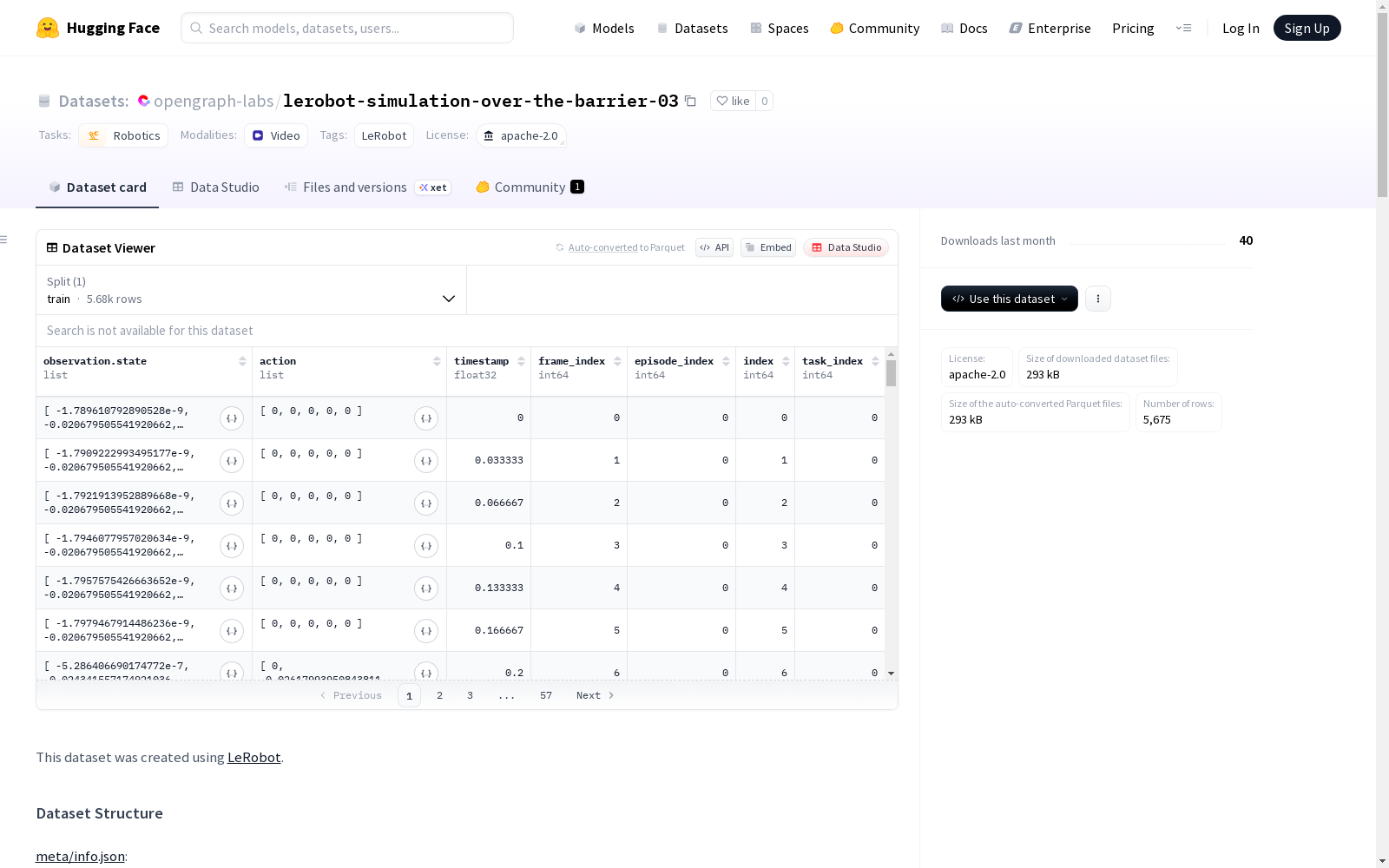1389x868 pixels.
Task: Open the meta/info.json link
Action: pos(80,857)
